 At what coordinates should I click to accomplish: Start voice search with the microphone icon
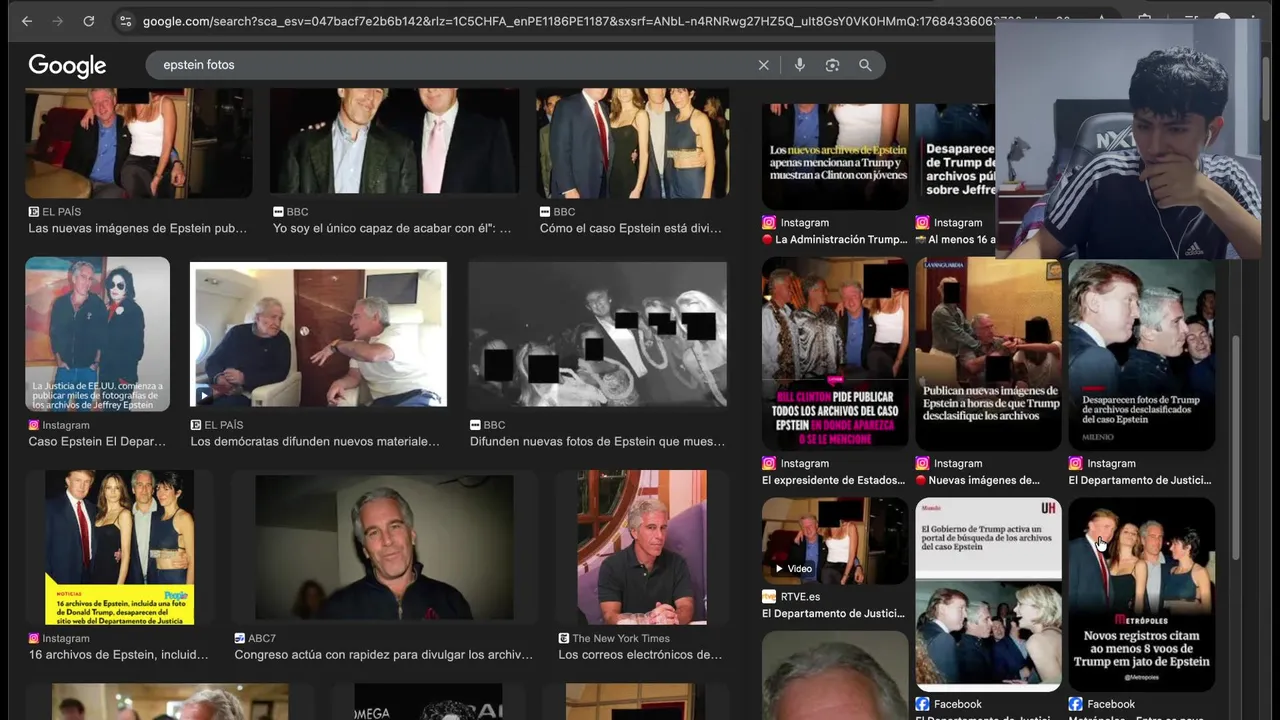tap(799, 65)
